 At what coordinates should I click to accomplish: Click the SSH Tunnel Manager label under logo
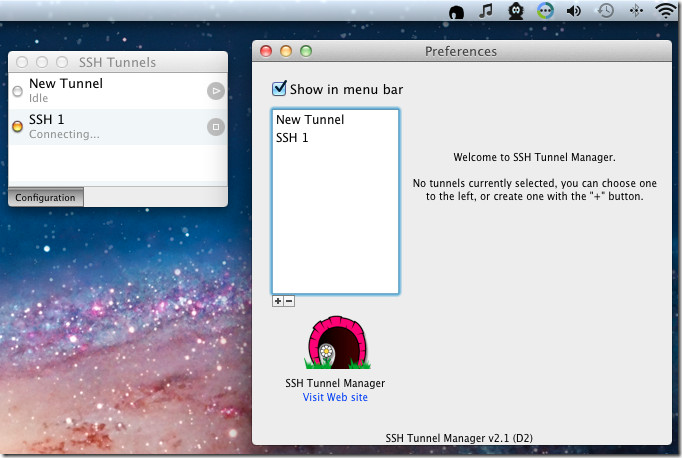click(x=335, y=383)
